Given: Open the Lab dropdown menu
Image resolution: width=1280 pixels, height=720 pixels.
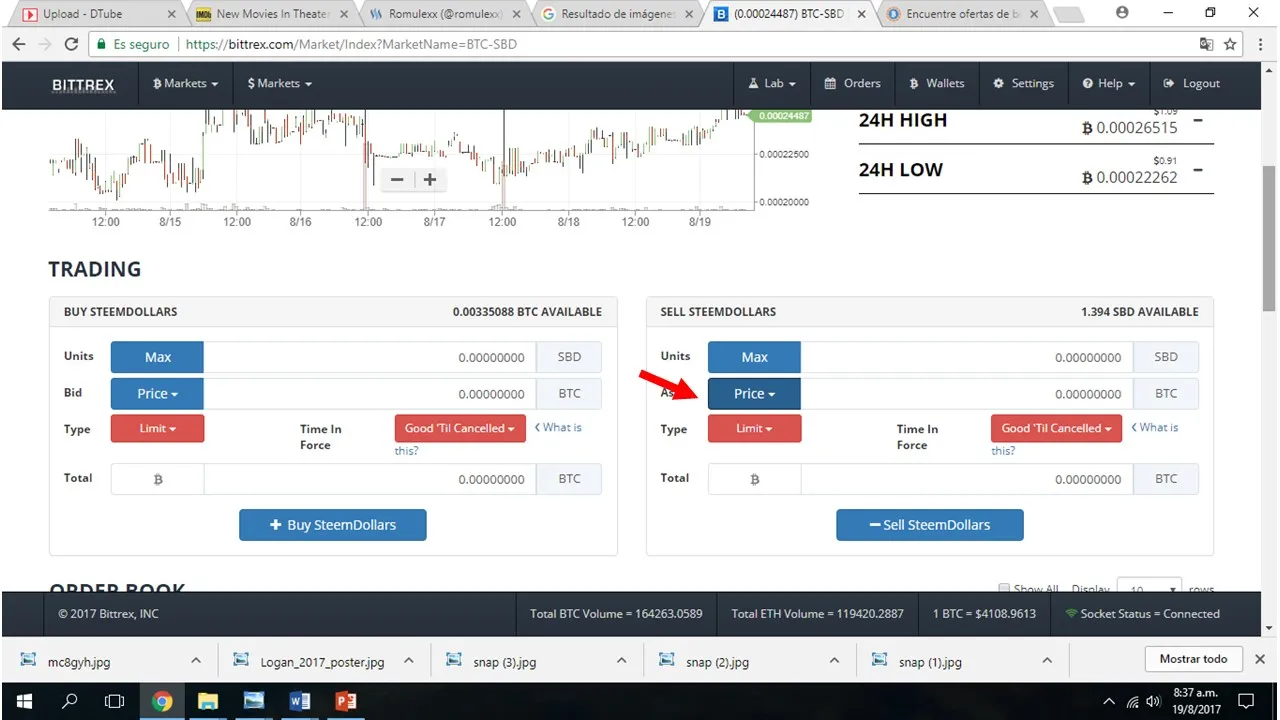Looking at the screenshot, I should [772, 84].
